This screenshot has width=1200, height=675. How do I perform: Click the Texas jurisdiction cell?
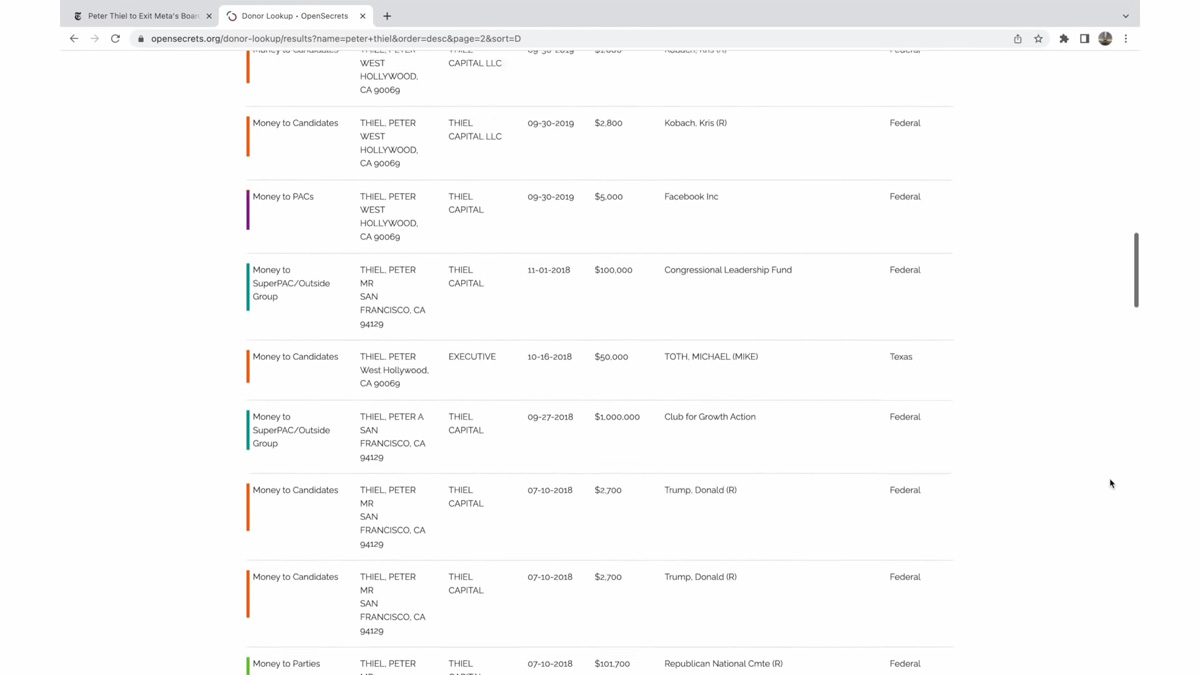(901, 357)
